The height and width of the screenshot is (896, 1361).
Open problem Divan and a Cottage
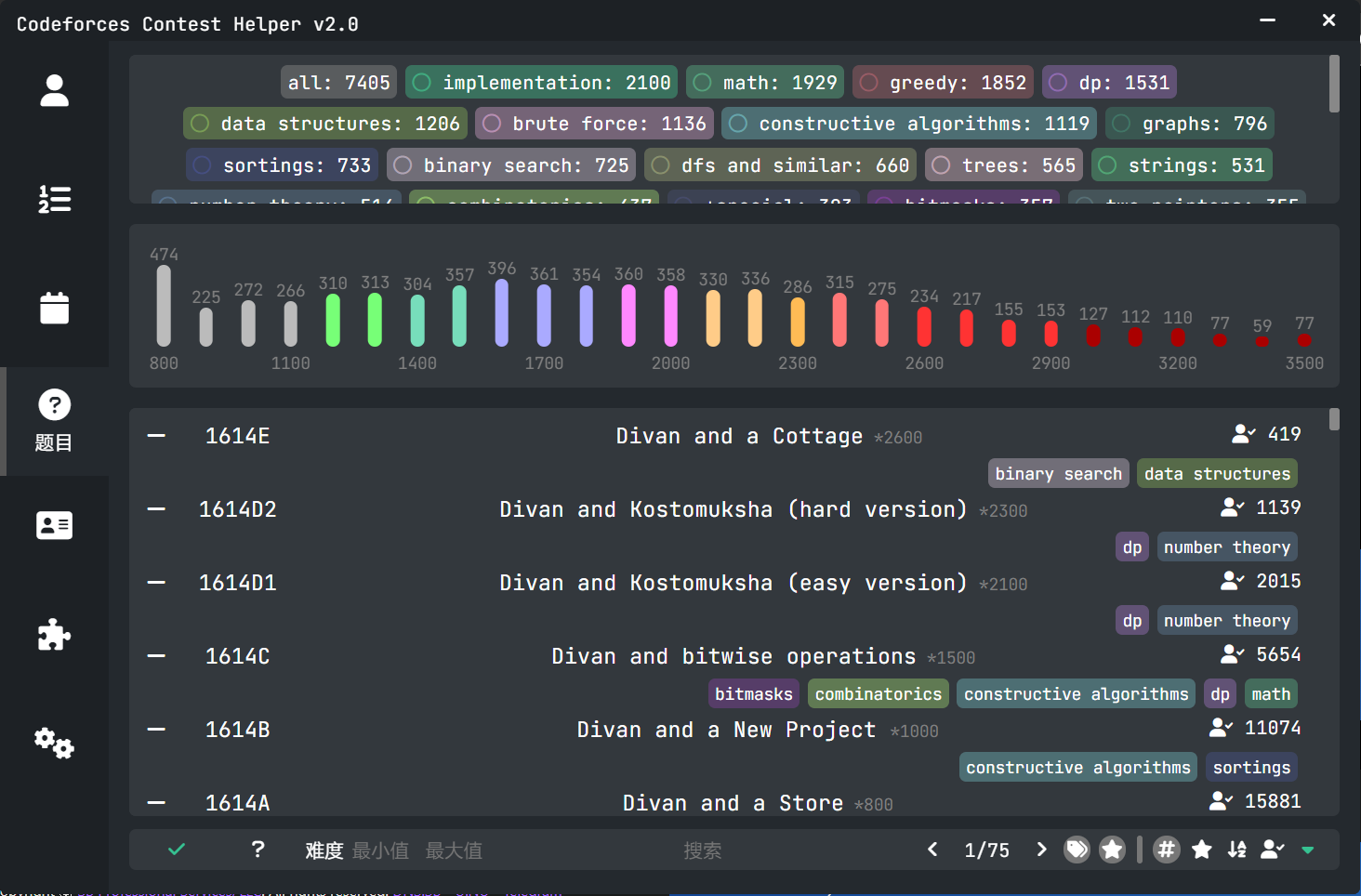tap(739, 436)
